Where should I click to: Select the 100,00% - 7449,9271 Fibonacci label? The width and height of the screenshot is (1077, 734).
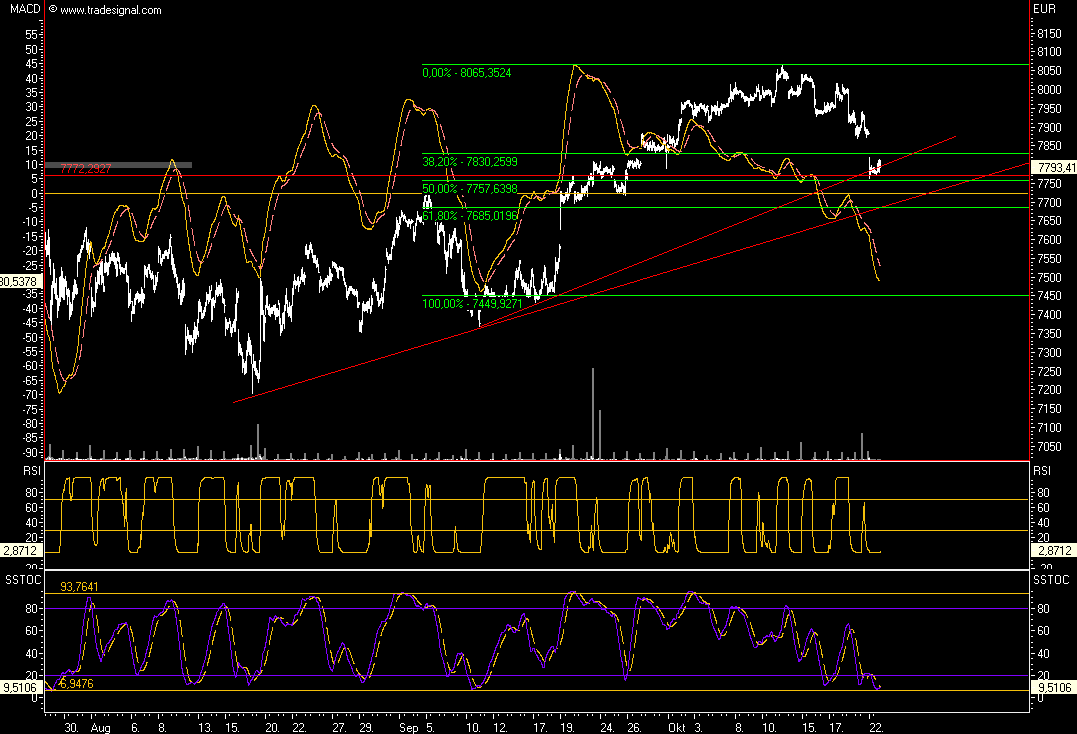[x=475, y=302]
